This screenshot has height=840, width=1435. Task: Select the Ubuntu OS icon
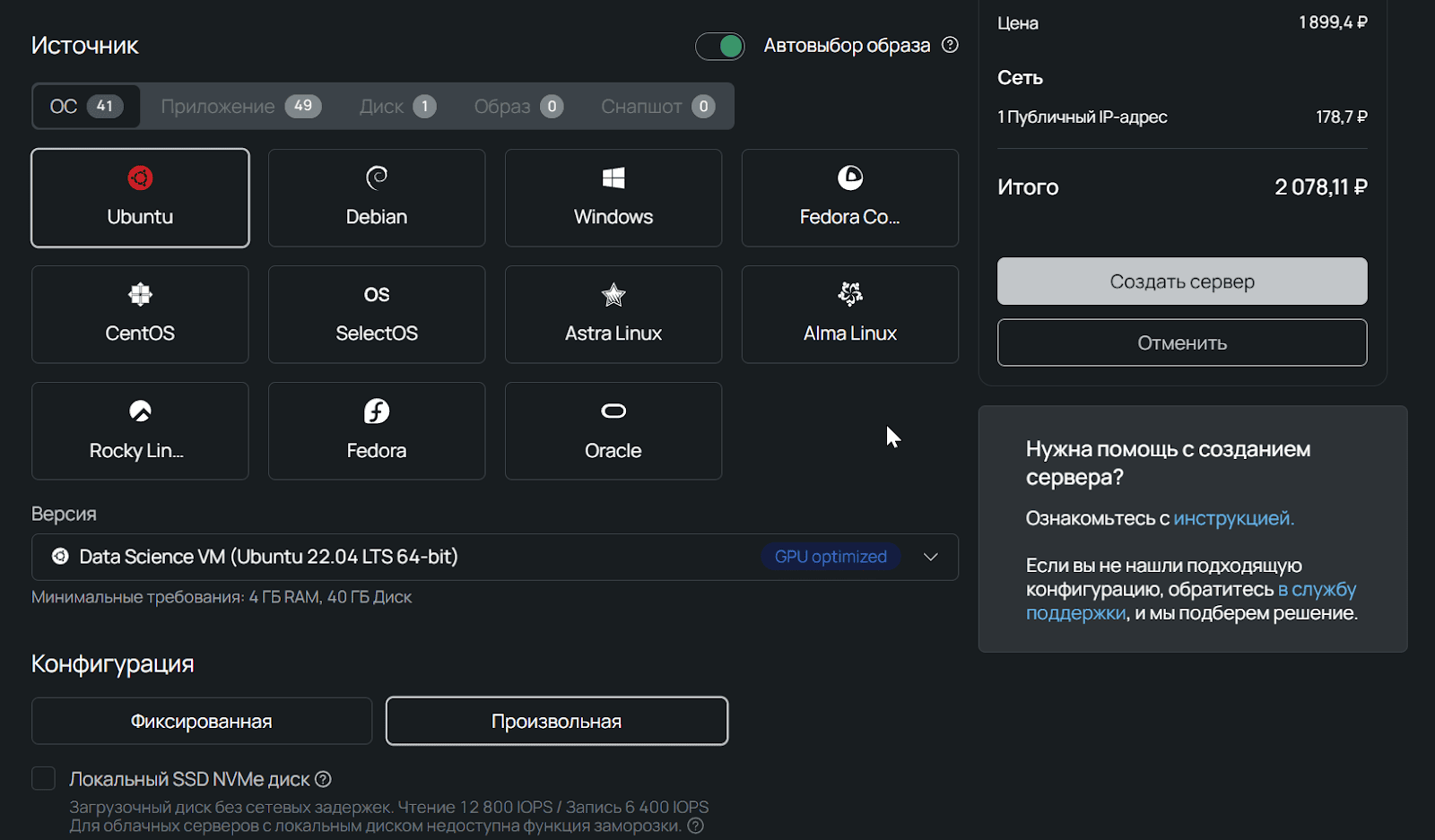click(140, 178)
